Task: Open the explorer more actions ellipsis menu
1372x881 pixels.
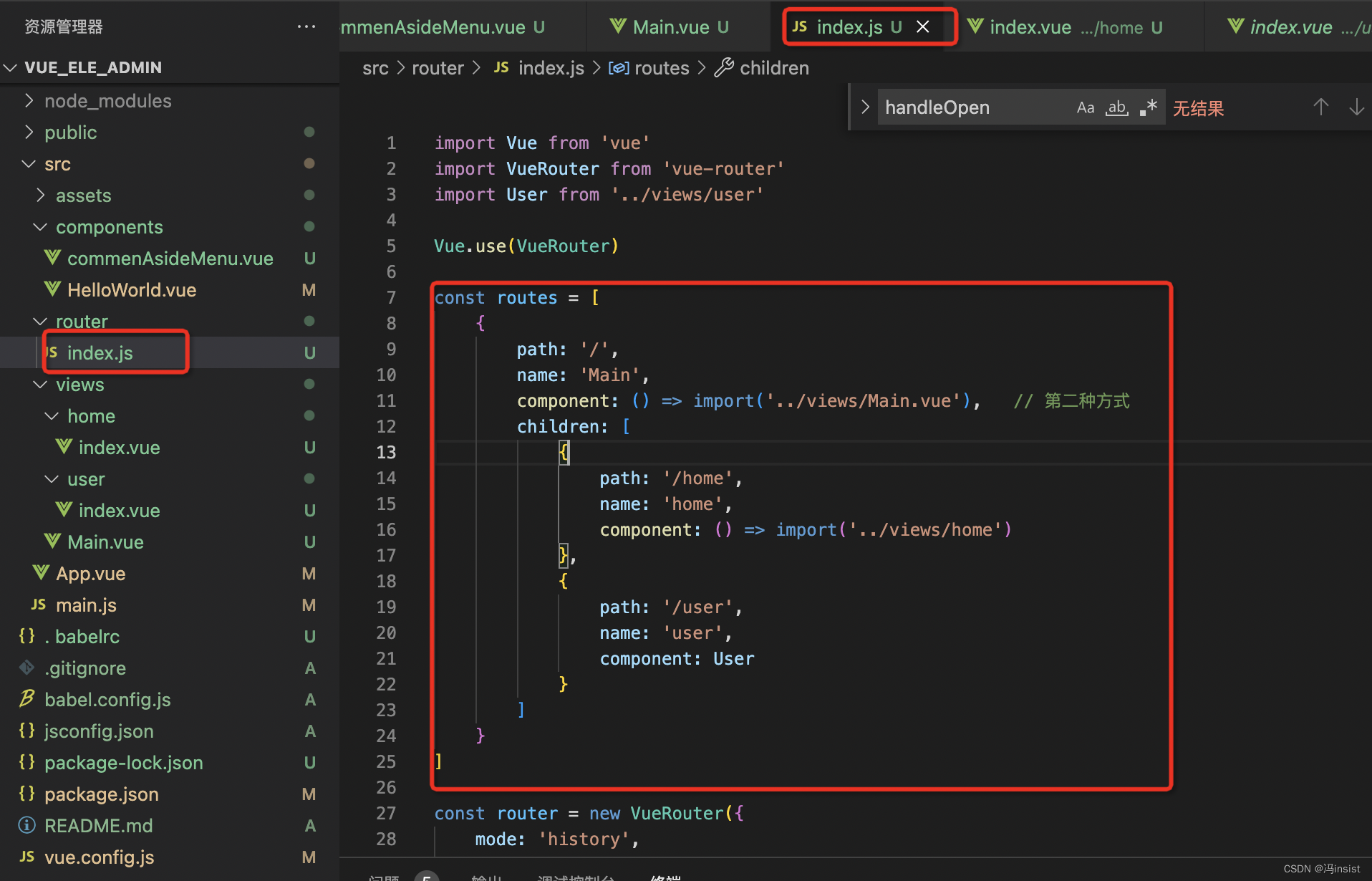Action: 306,27
